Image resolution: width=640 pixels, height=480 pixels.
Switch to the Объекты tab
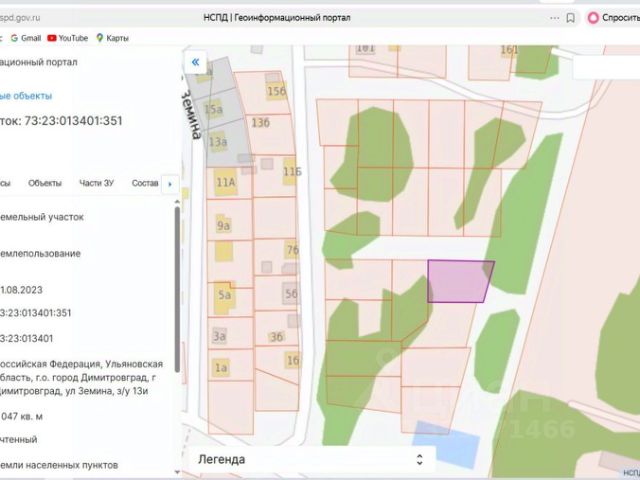coord(45,183)
